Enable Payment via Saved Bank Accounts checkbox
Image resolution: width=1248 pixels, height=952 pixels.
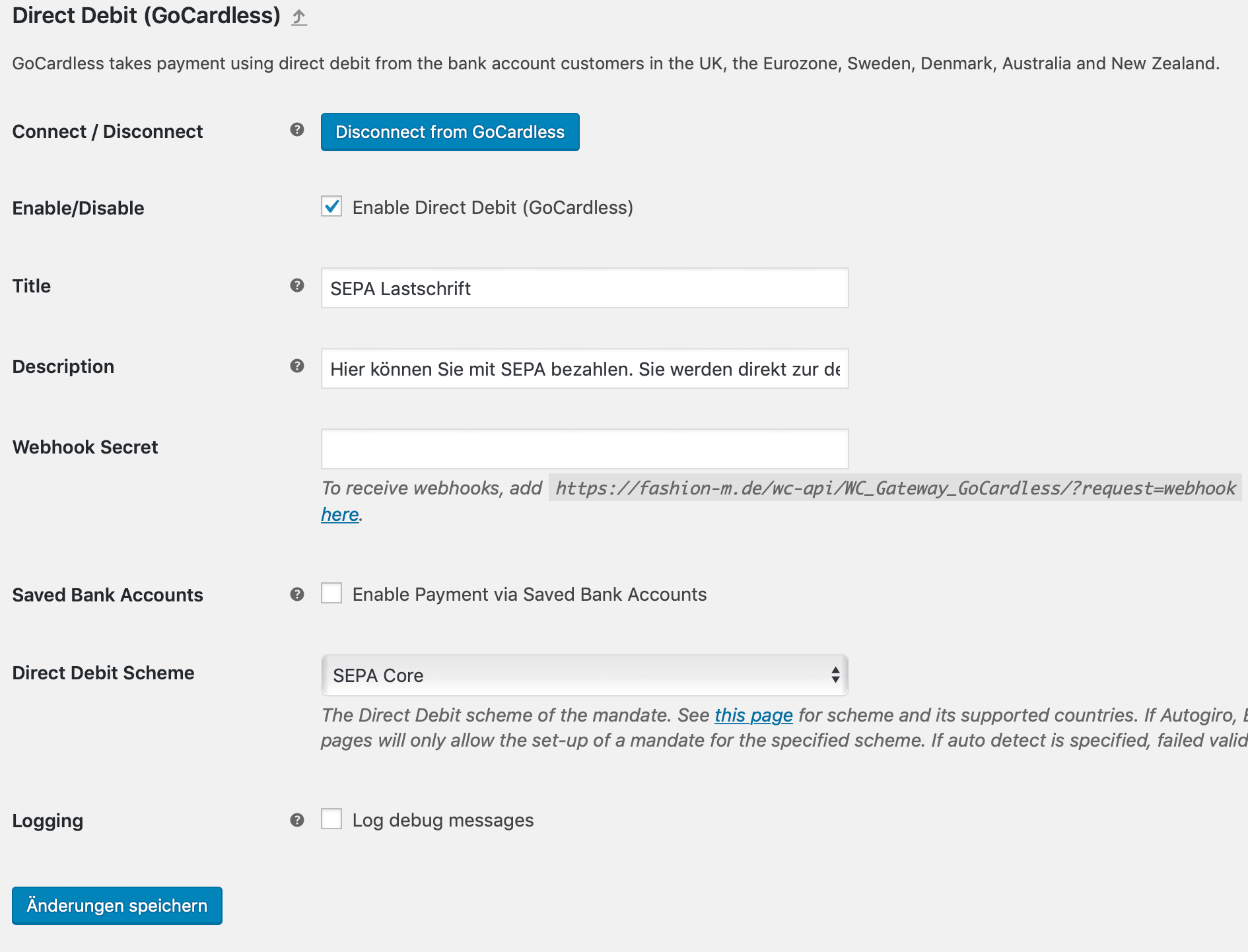[331, 594]
